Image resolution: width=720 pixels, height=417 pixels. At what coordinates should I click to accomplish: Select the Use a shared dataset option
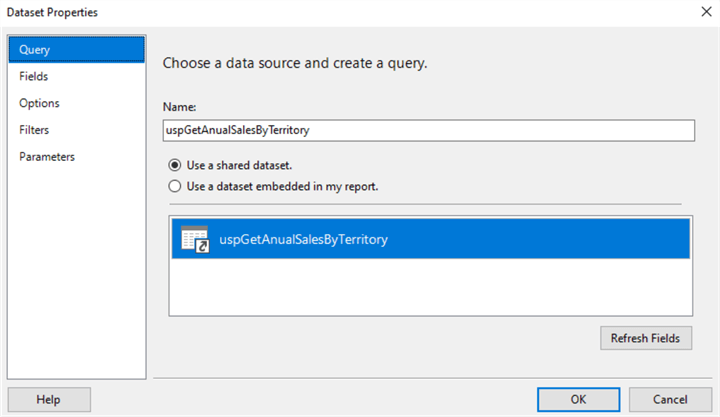point(175,165)
